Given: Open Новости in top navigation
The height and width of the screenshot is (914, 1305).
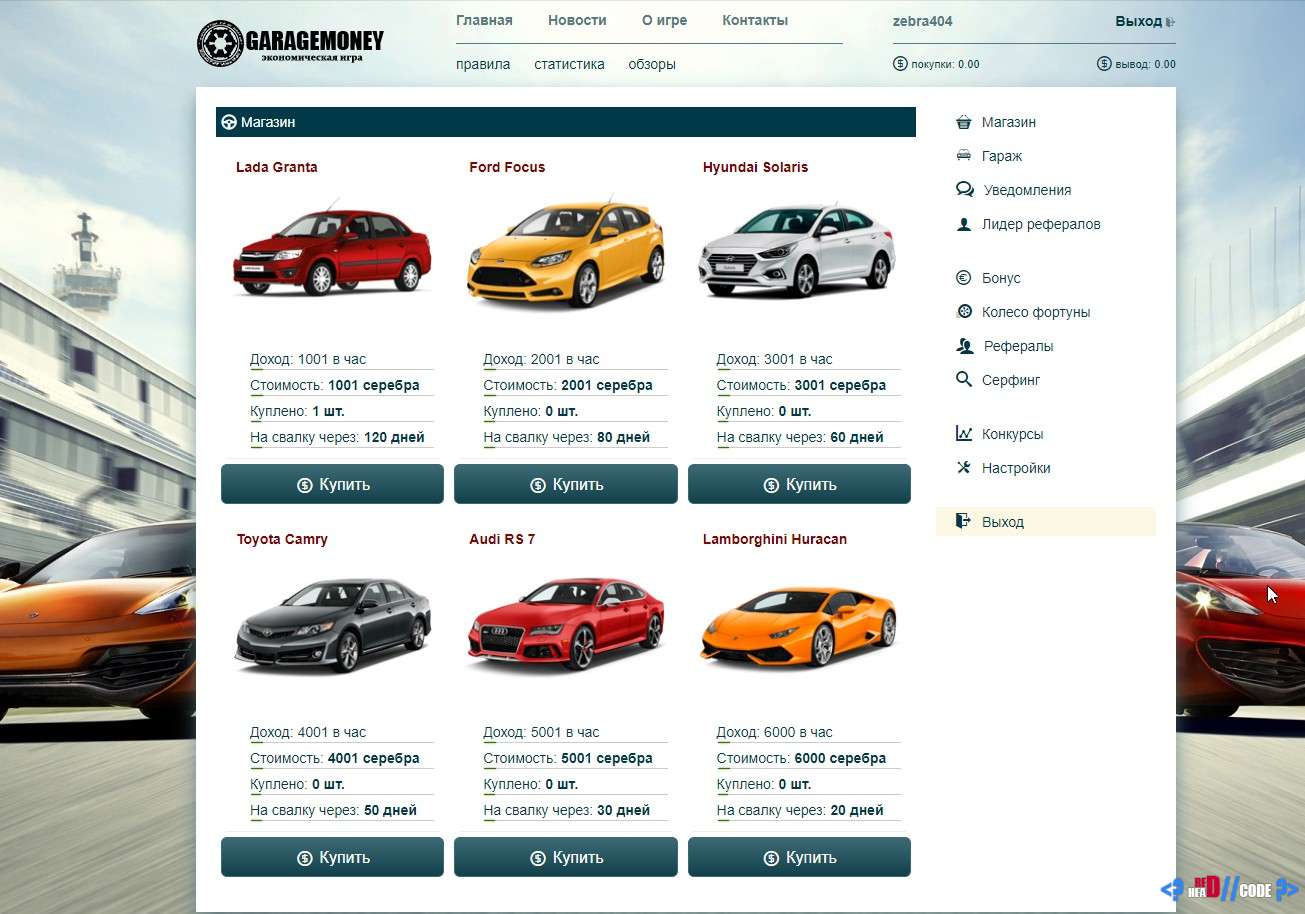Looking at the screenshot, I should click(577, 20).
